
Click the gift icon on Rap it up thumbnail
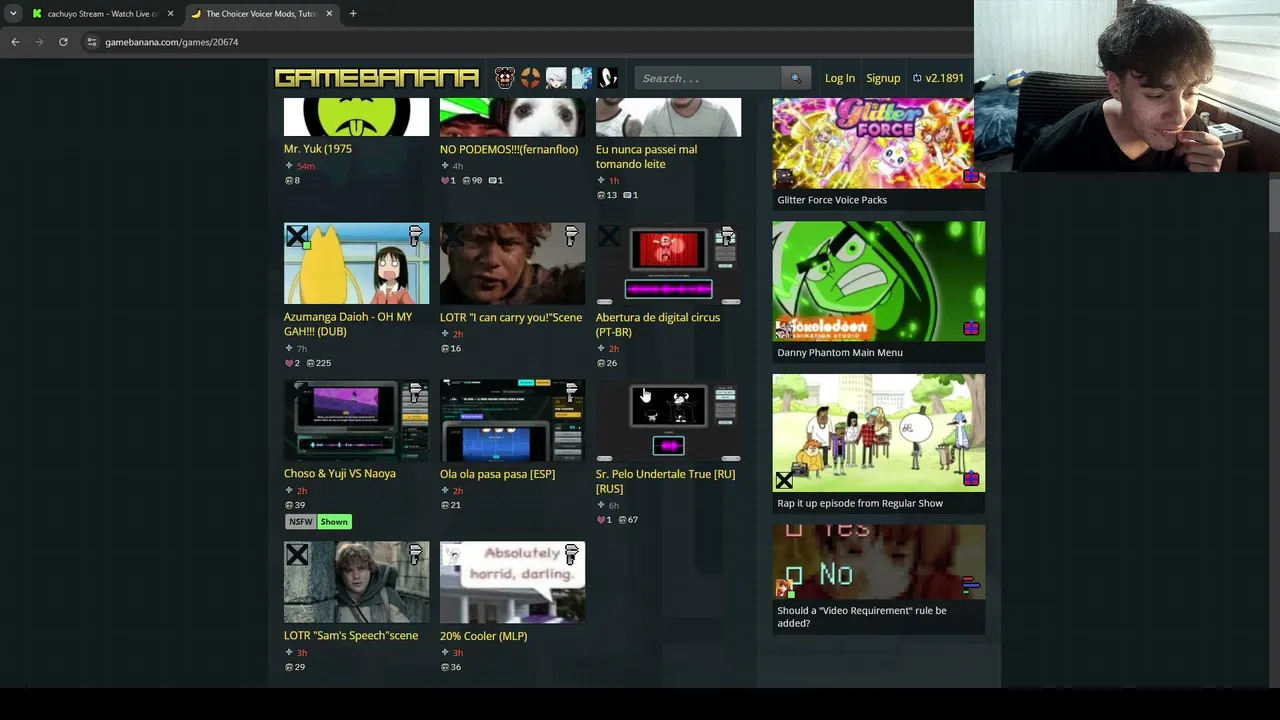[971, 479]
